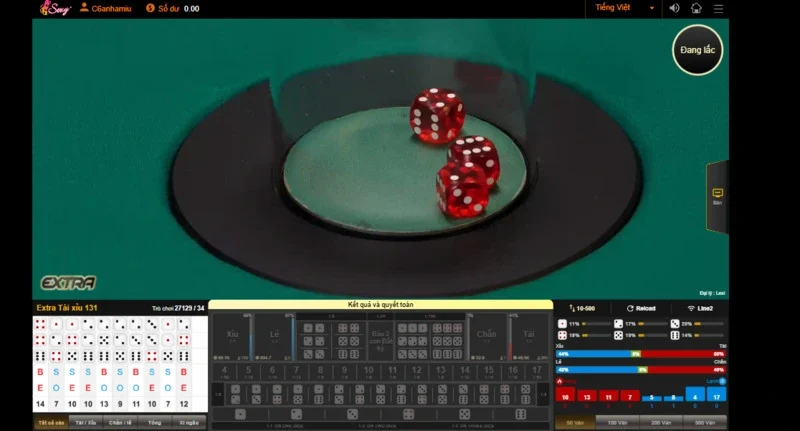Bet on triple sixes

448,354
